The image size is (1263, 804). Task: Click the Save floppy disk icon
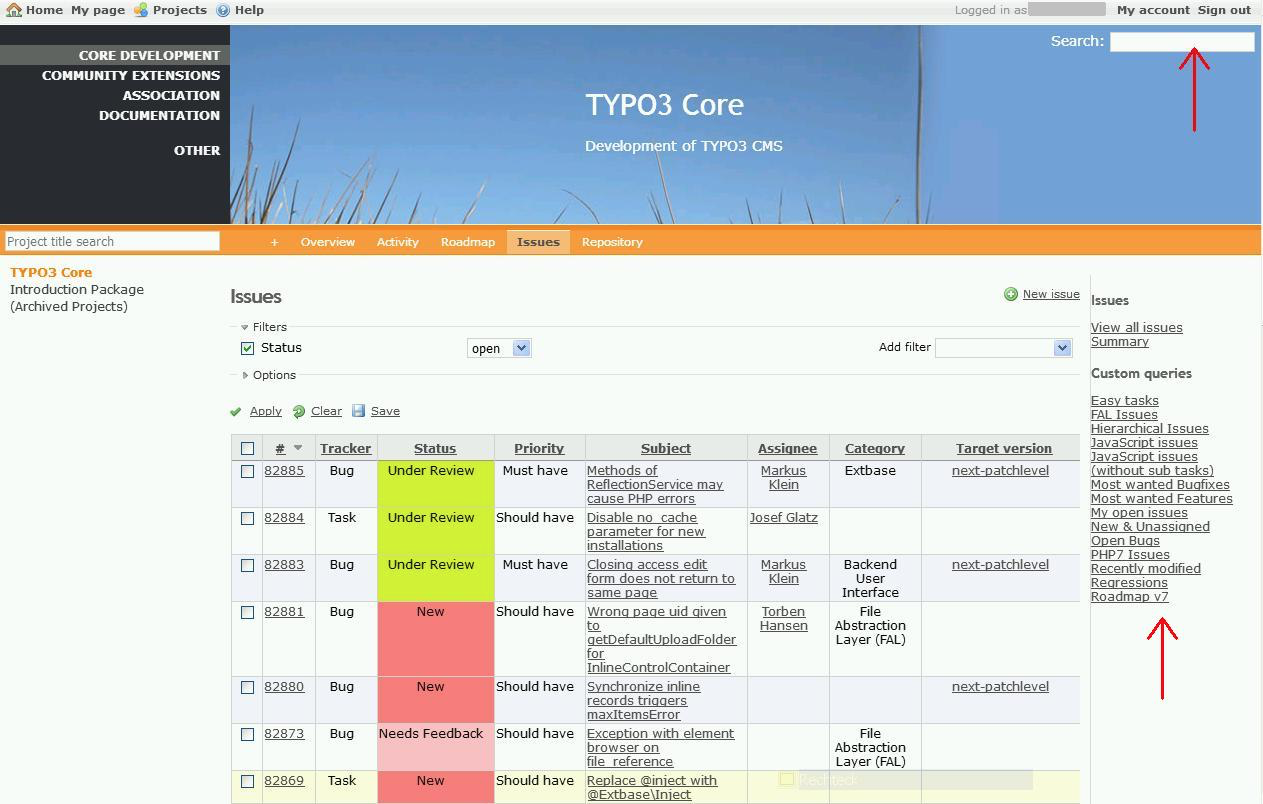click(x=359, y=411)
